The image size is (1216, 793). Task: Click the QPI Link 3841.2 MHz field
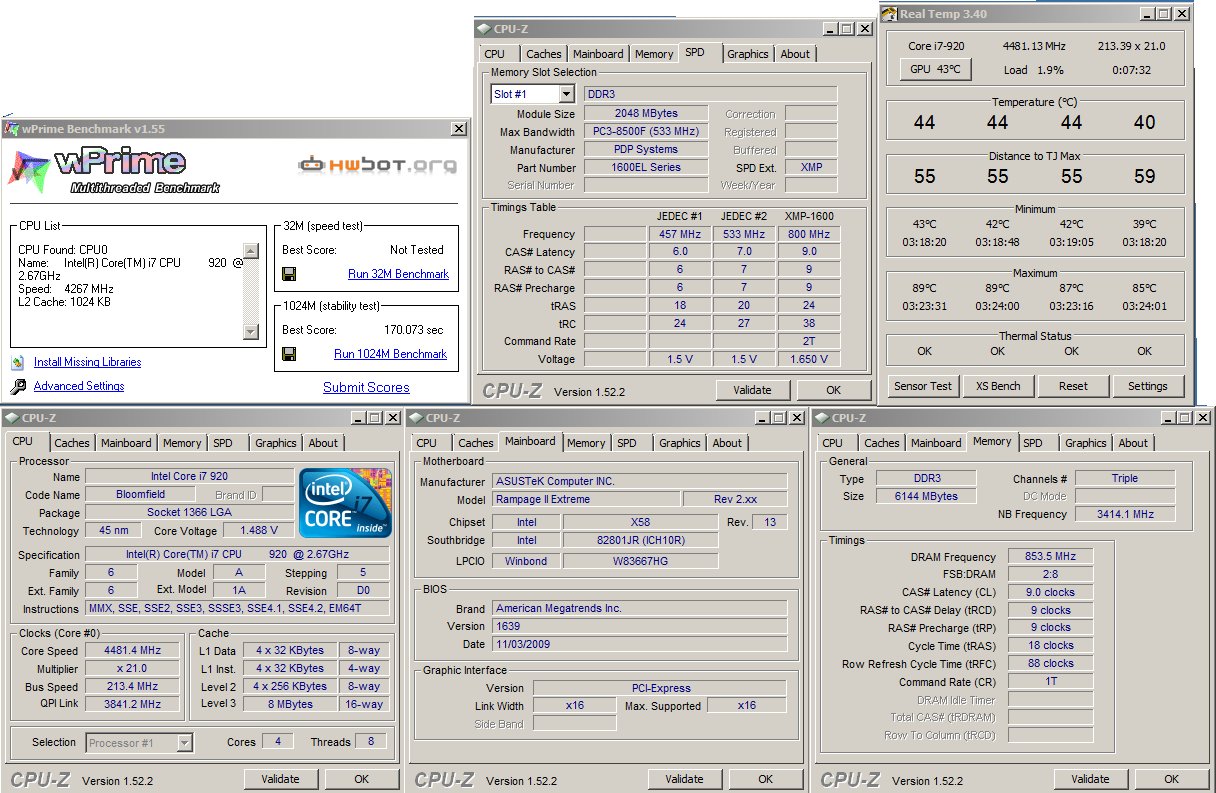133,705
